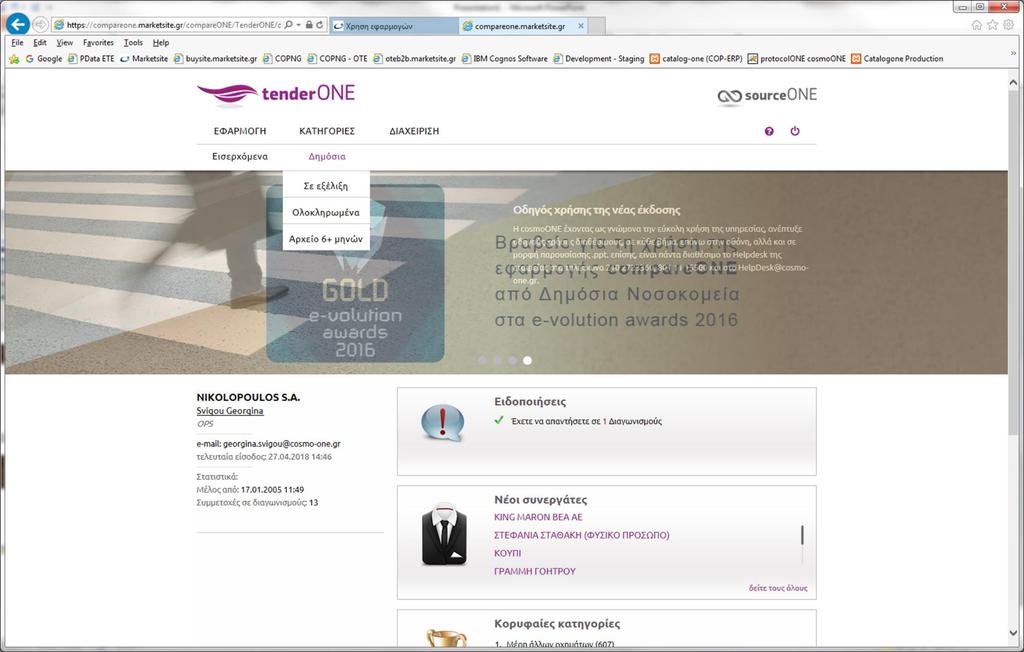This screenshot has width=1024, height=652.
Task: Close the compareone.marketsite.gr tab
Action: pyautogui.click(x=581, y=26)
